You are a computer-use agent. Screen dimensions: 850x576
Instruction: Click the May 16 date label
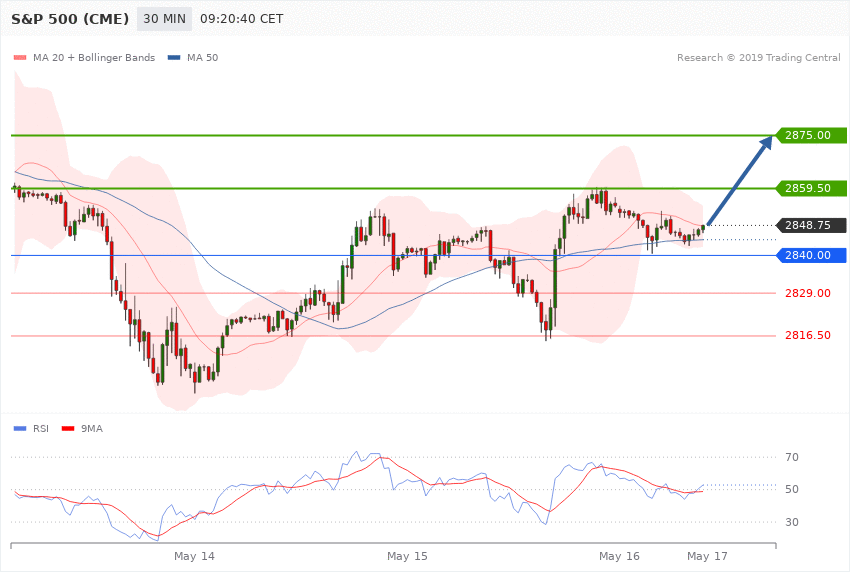[x=619, y=556]
